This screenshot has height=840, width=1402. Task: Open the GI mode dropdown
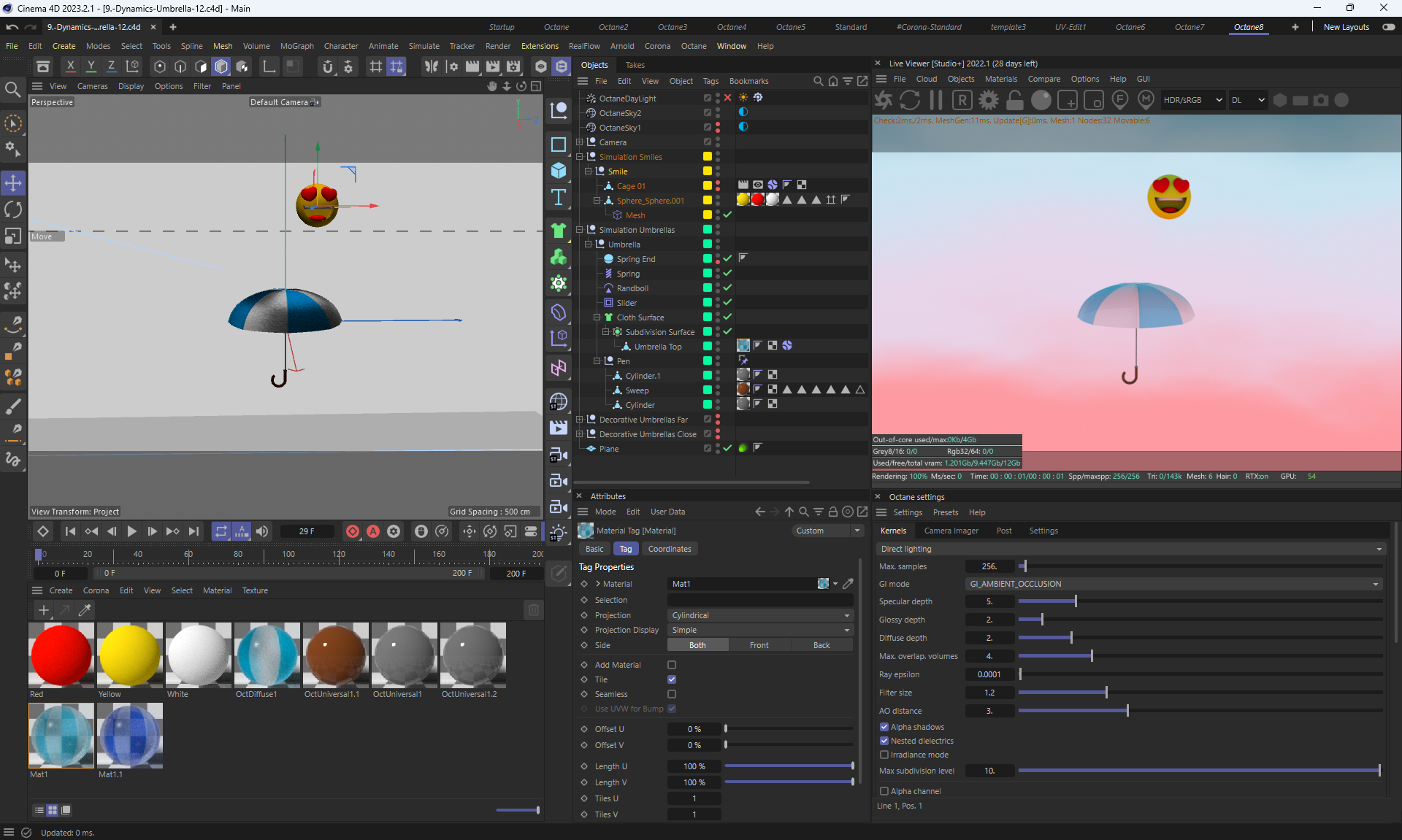click(1173, 584)
